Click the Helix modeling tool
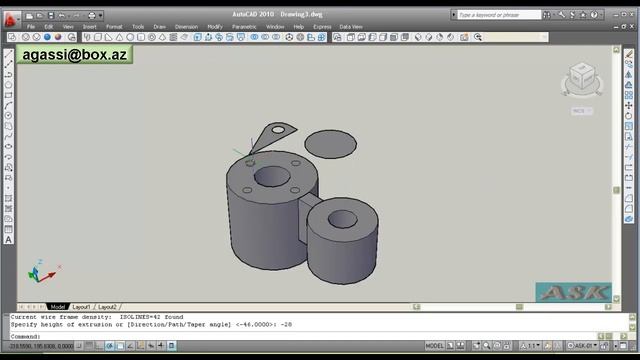Screen dimensions: 640x360 coord(173,37)
